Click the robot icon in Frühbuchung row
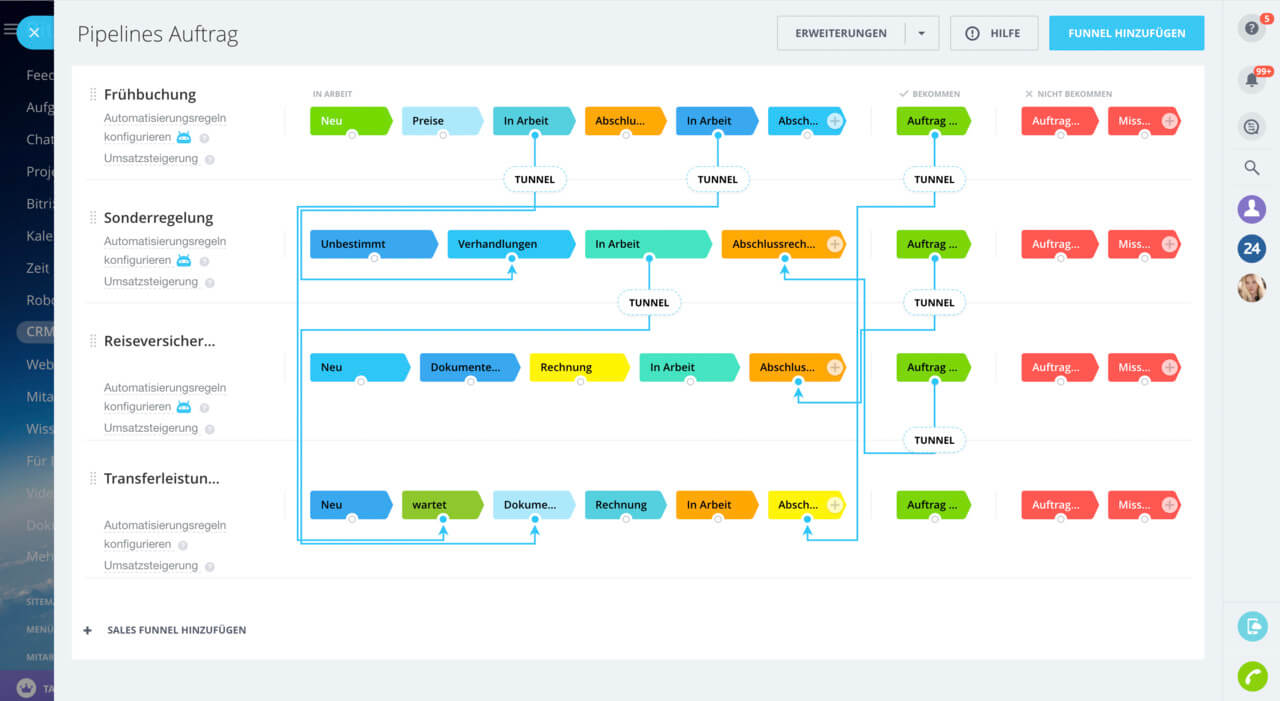The width and height of the screenshot is (1280, 701). (x=184, y=137)
